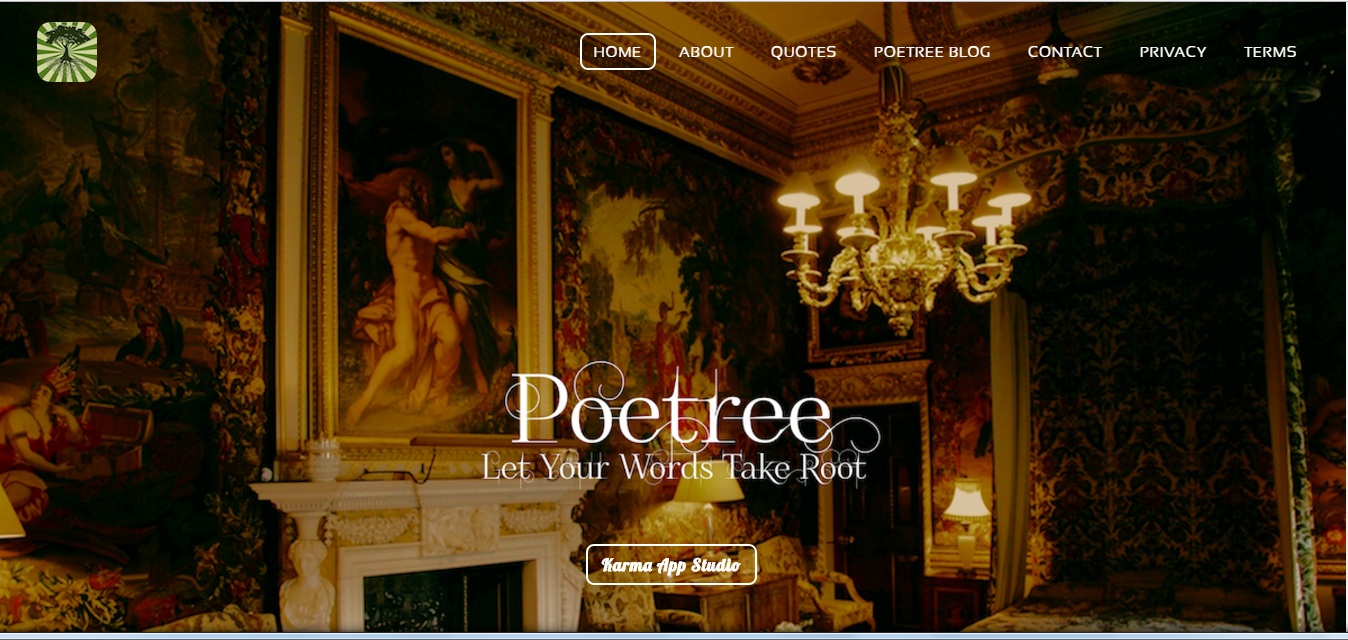Click the white vase on the mantel
1348x640 pixels.
point(324,459)
